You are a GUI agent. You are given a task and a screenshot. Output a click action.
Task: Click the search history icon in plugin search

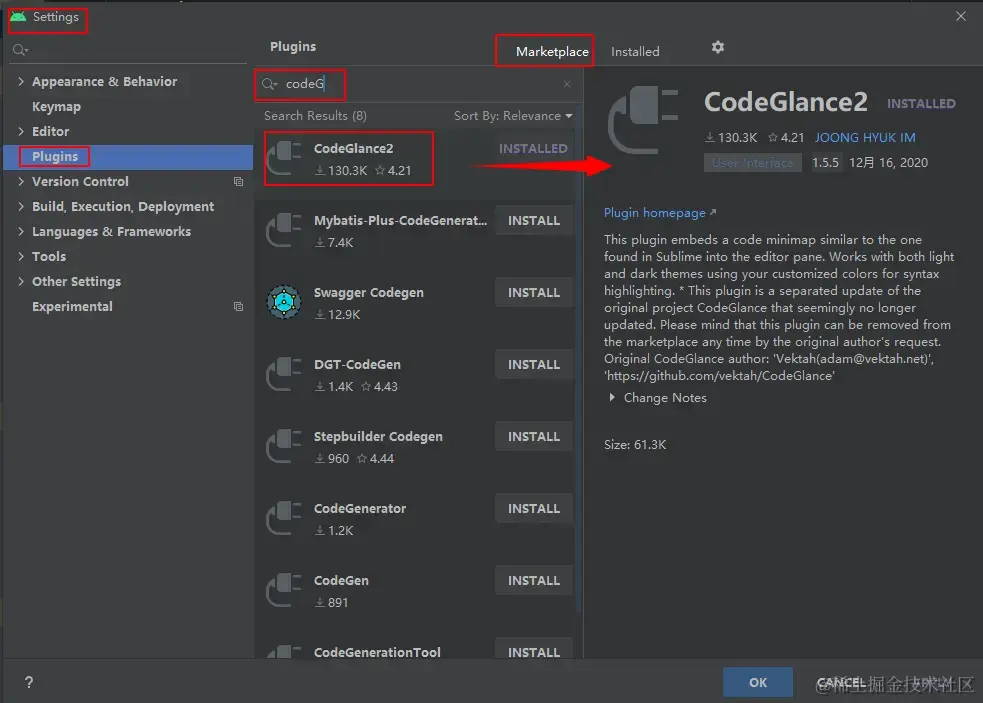point(270,84)
